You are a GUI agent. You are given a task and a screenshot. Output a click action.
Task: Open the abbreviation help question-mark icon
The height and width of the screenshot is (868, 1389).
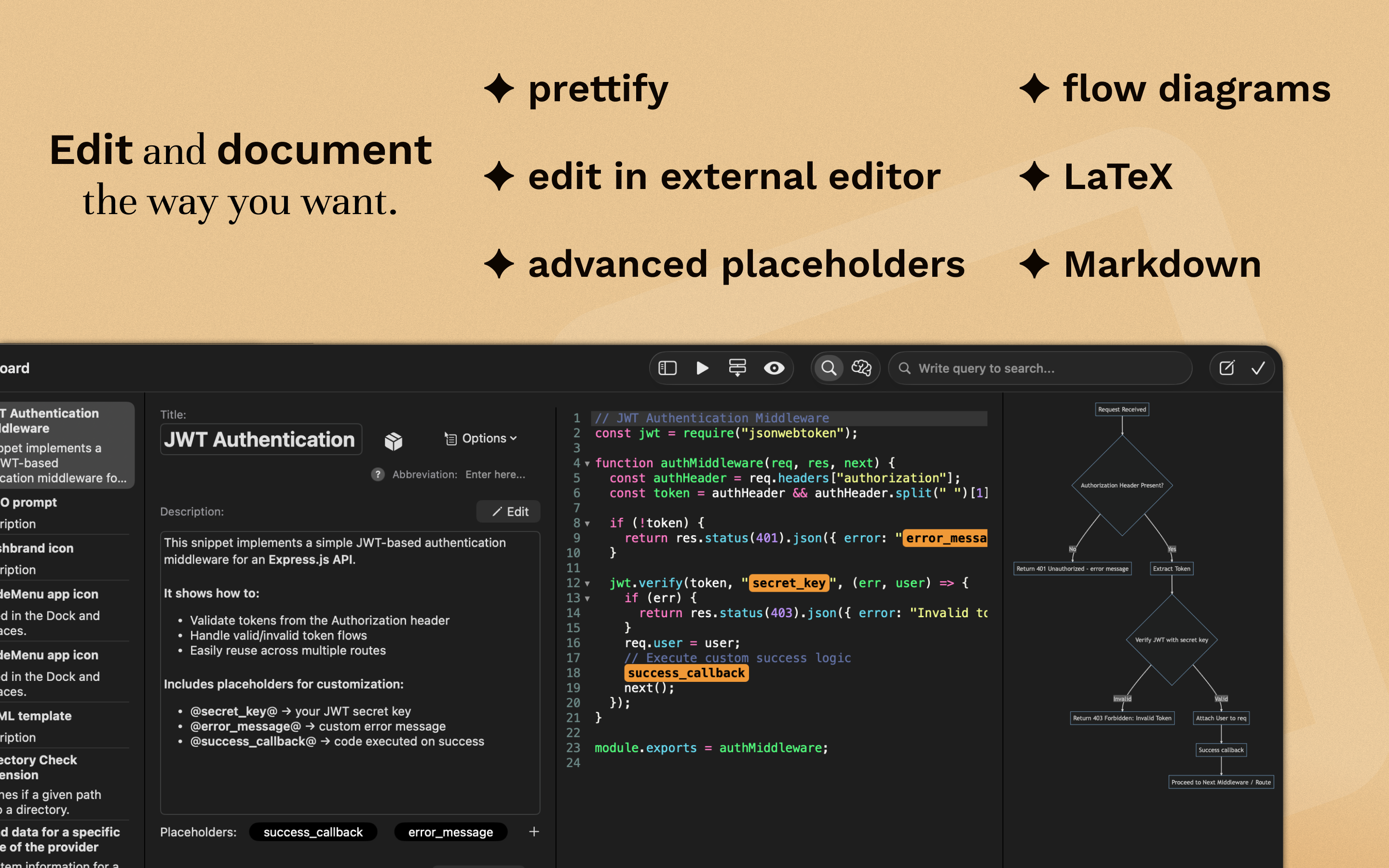click(378, 475)
